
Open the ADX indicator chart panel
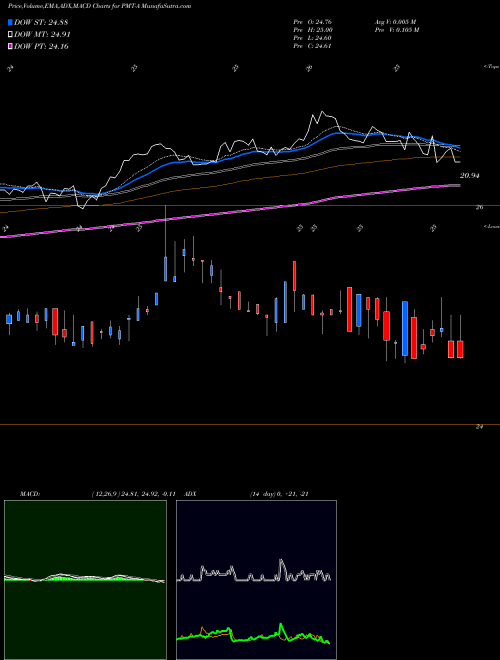256,580
